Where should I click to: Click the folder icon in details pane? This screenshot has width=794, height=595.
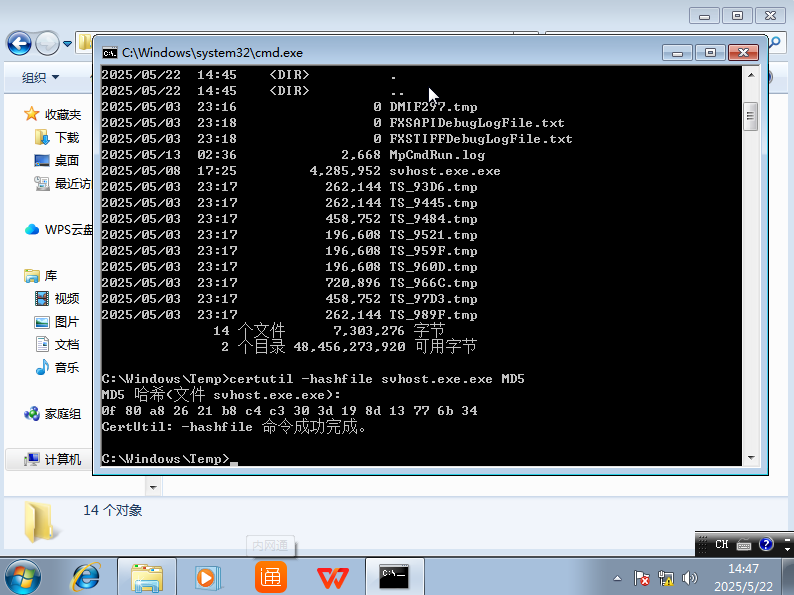click(x=41, y=522)
